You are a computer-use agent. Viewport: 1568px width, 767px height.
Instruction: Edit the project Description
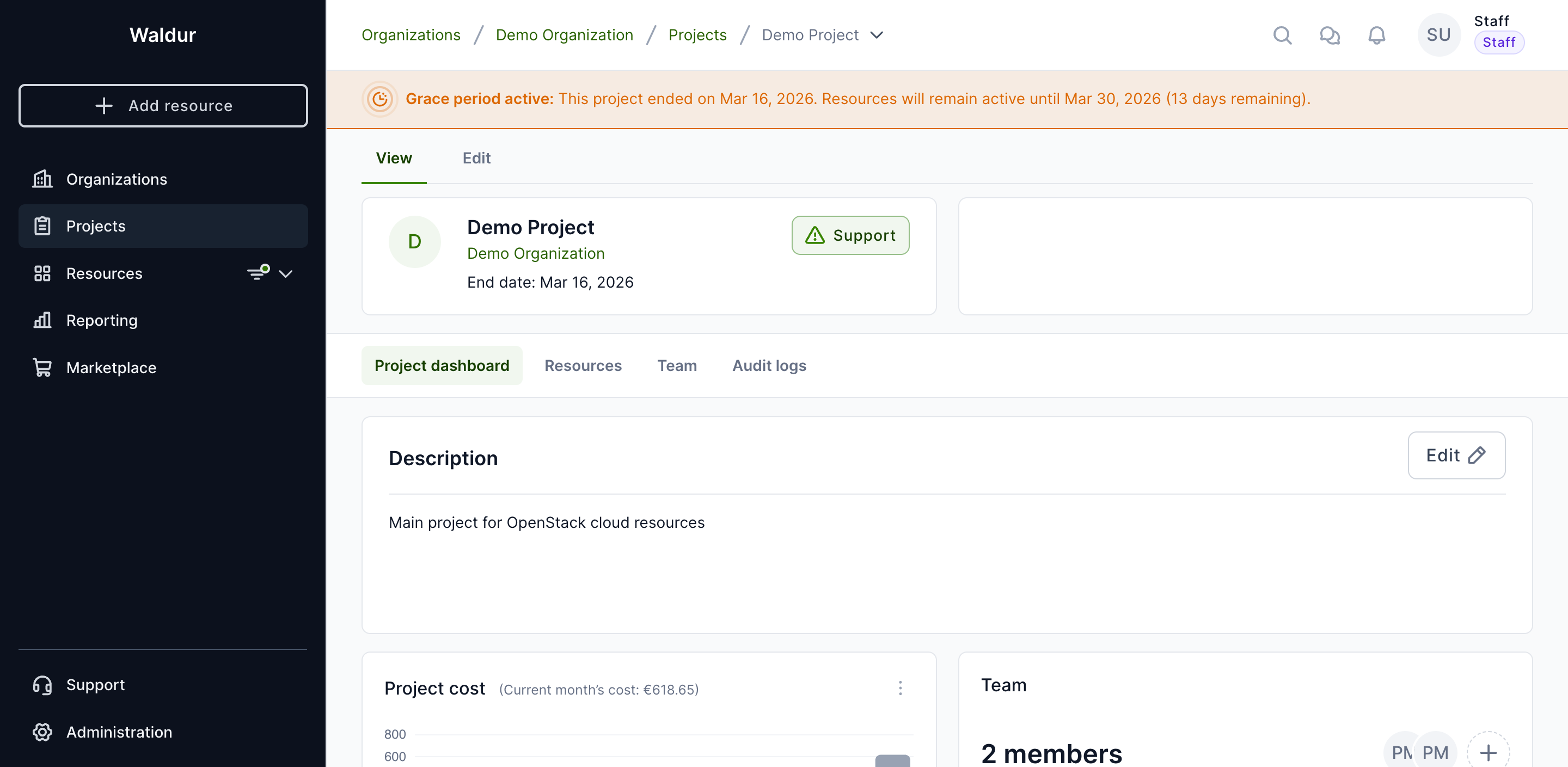pyautogui.click(x=1456, y=456)
